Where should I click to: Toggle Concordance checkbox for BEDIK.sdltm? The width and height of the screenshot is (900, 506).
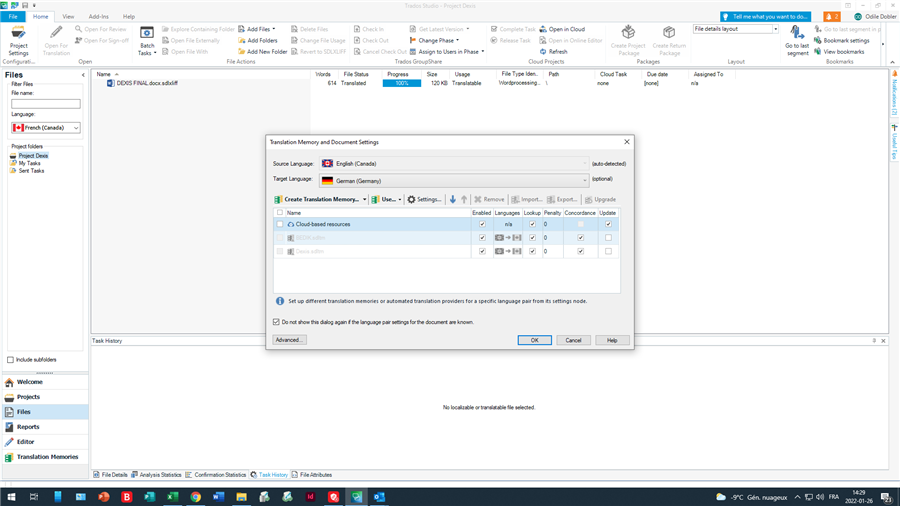coord(580,238)
